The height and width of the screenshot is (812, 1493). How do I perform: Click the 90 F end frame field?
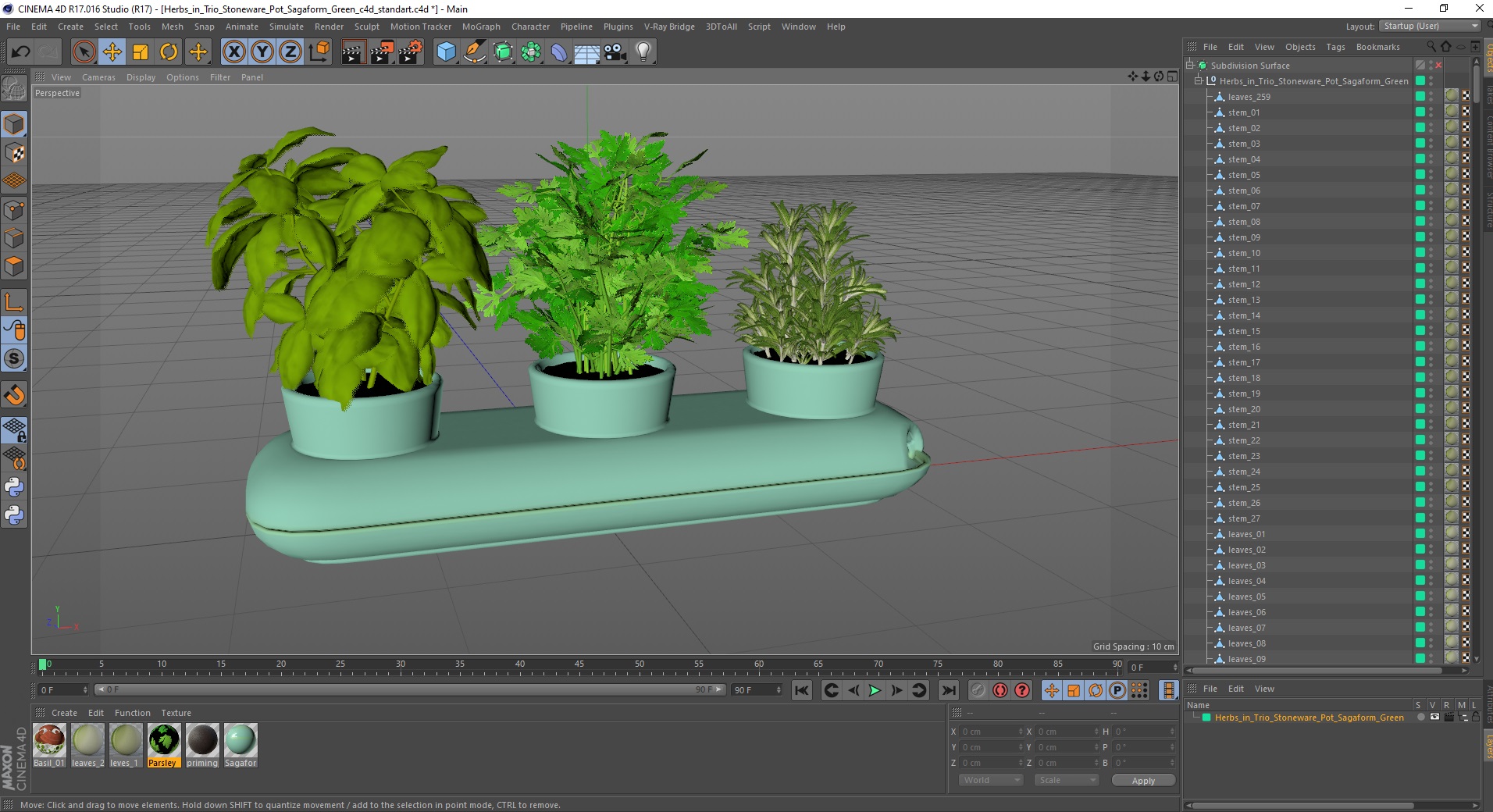point(756,690)
